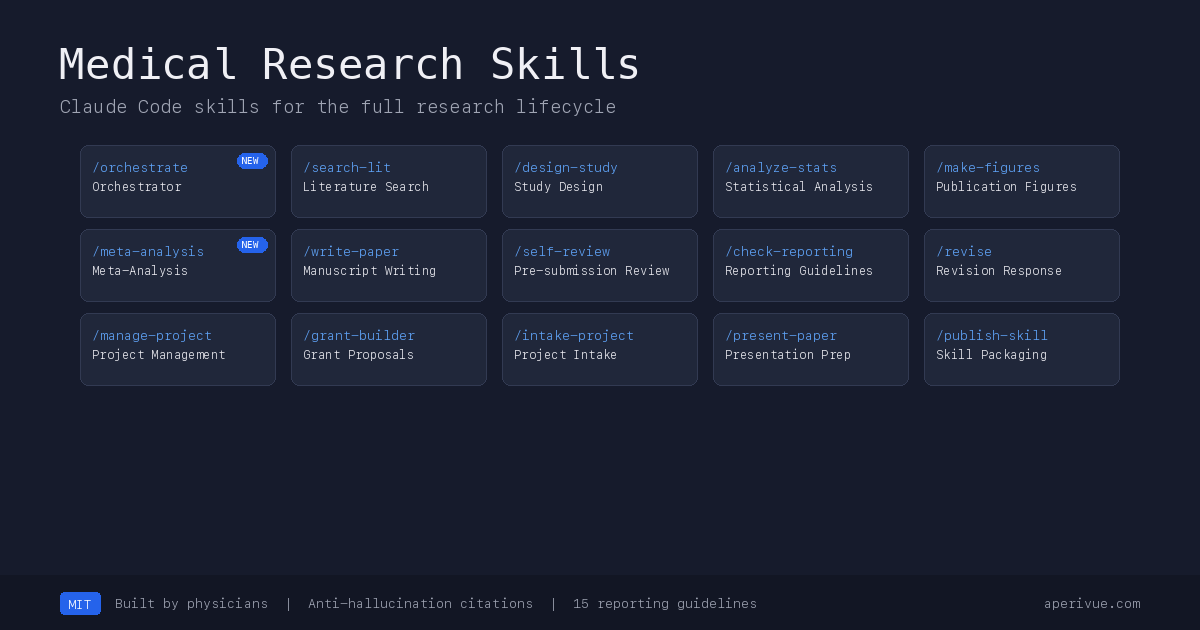The height and width of the screenshot is (630, 1200).
Task: Click the MIT license badge in footer
Action: tap(80, 603)
